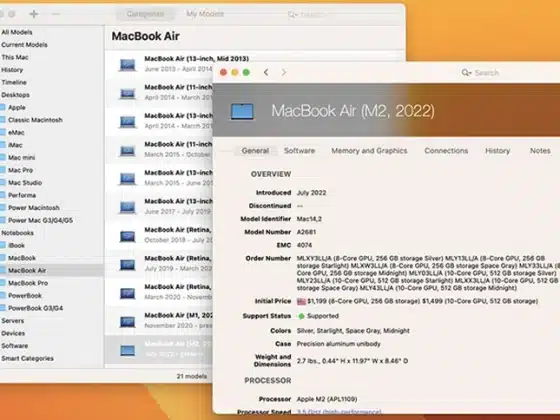560x420 pixels.
Task: Click the Mac Studio folder icon
Action: [x=2, y=182]
